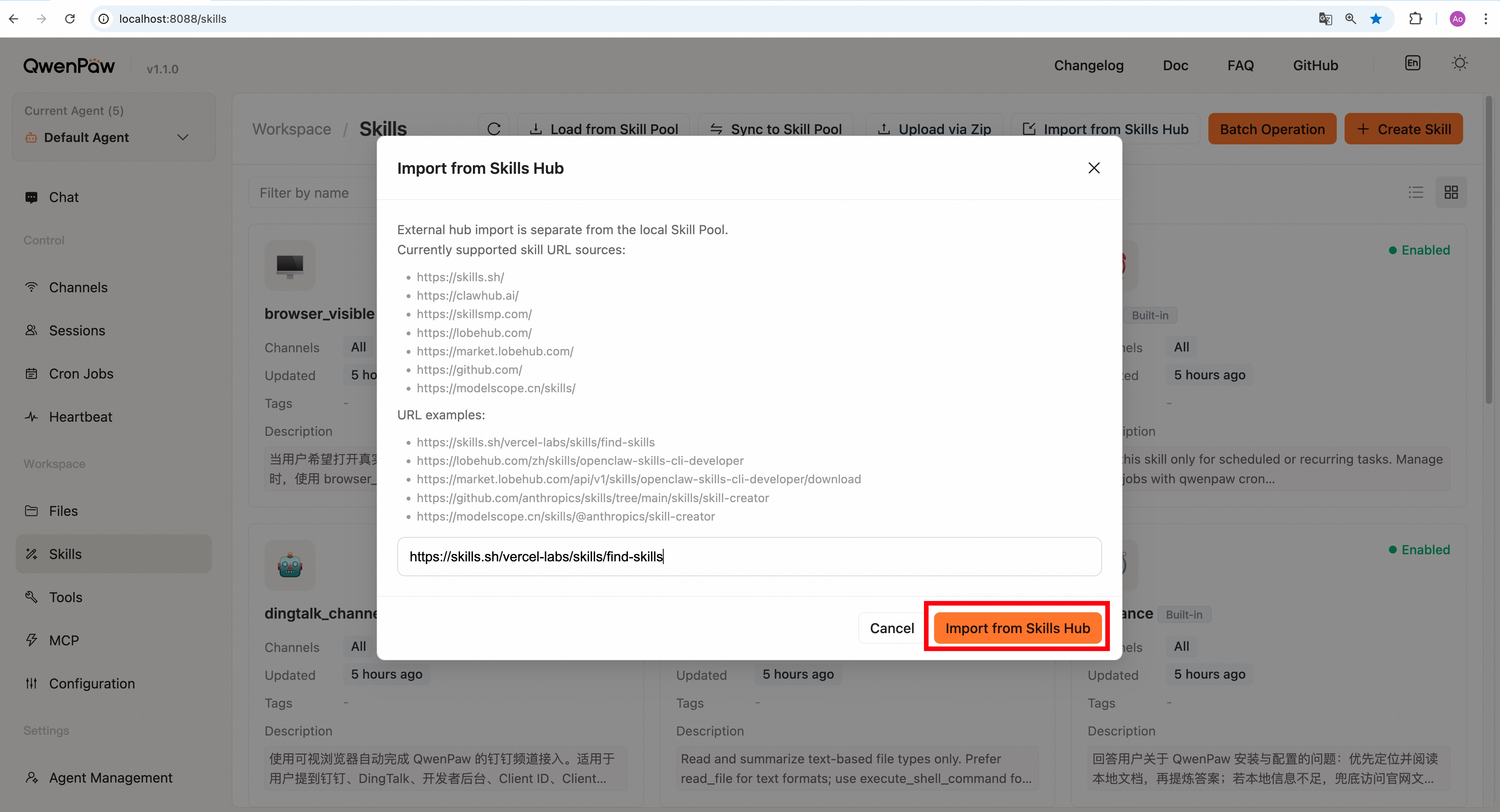Click the https://github.com/ source text

click(x=469, y=370)
